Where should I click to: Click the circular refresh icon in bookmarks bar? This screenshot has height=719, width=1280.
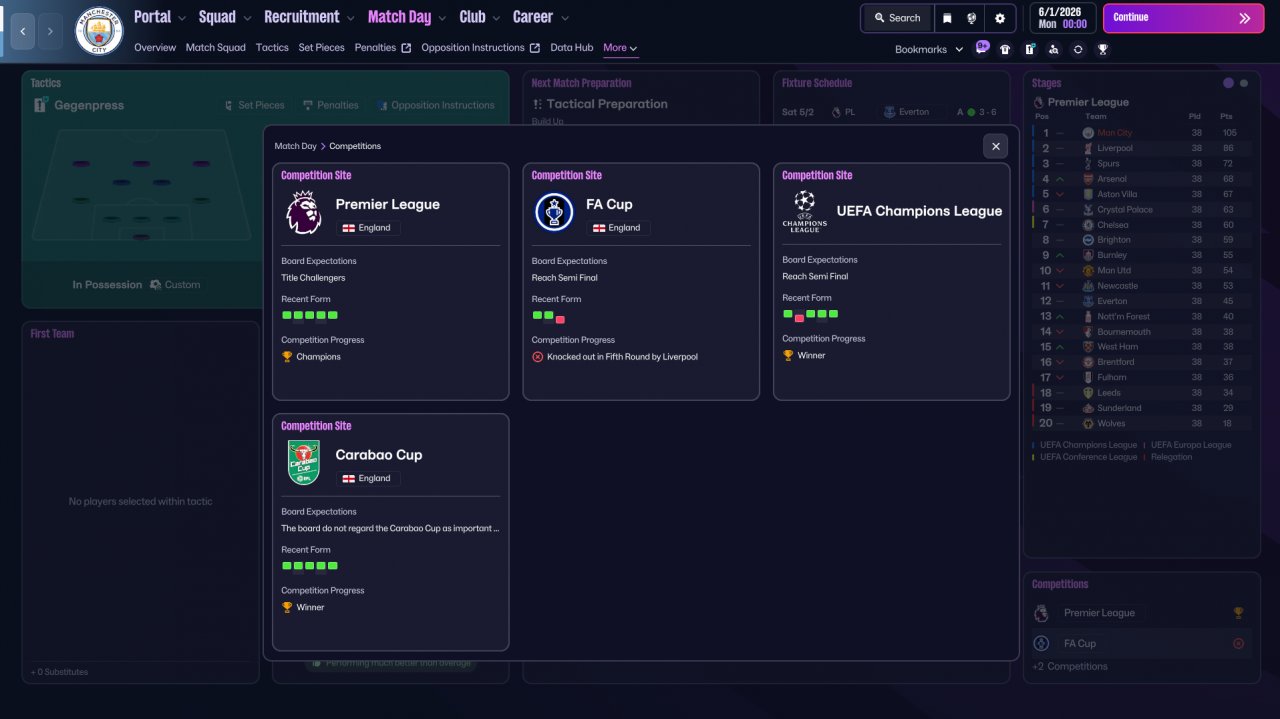1078,49
